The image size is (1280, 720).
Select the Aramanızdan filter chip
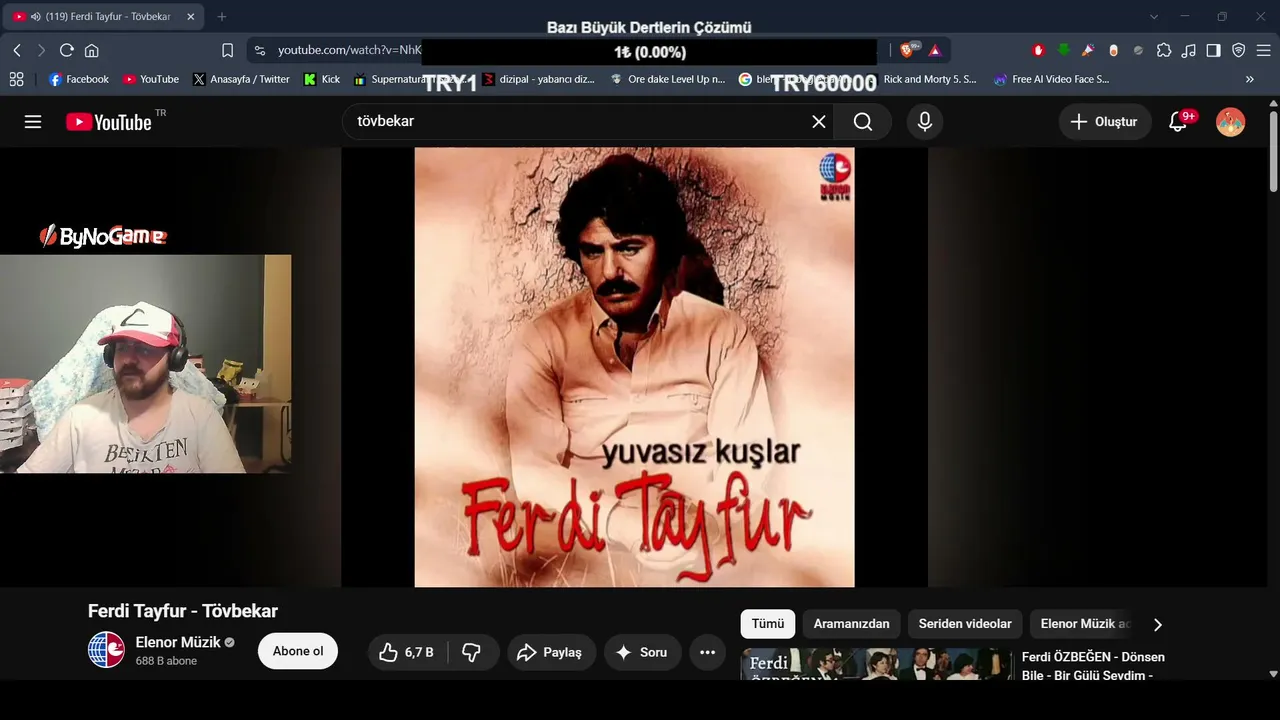click(x=851, y=624)
